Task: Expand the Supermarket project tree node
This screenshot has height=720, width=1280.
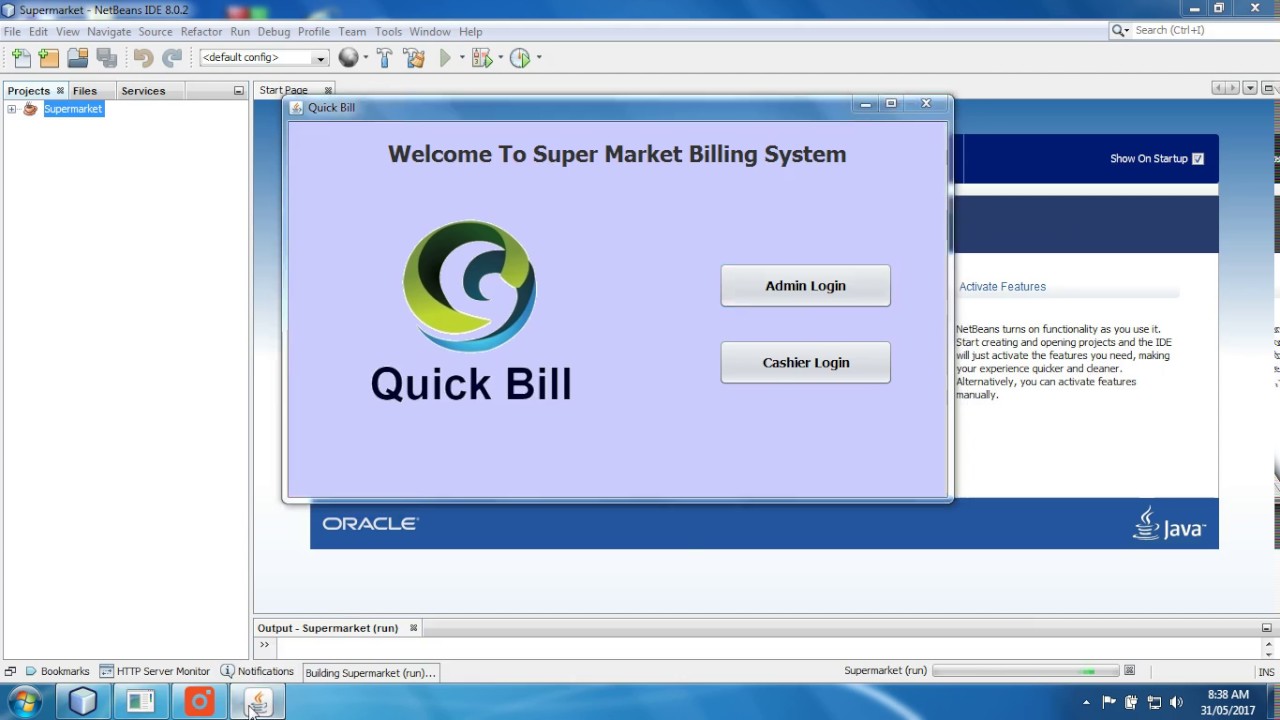Action: coord(10,108)
